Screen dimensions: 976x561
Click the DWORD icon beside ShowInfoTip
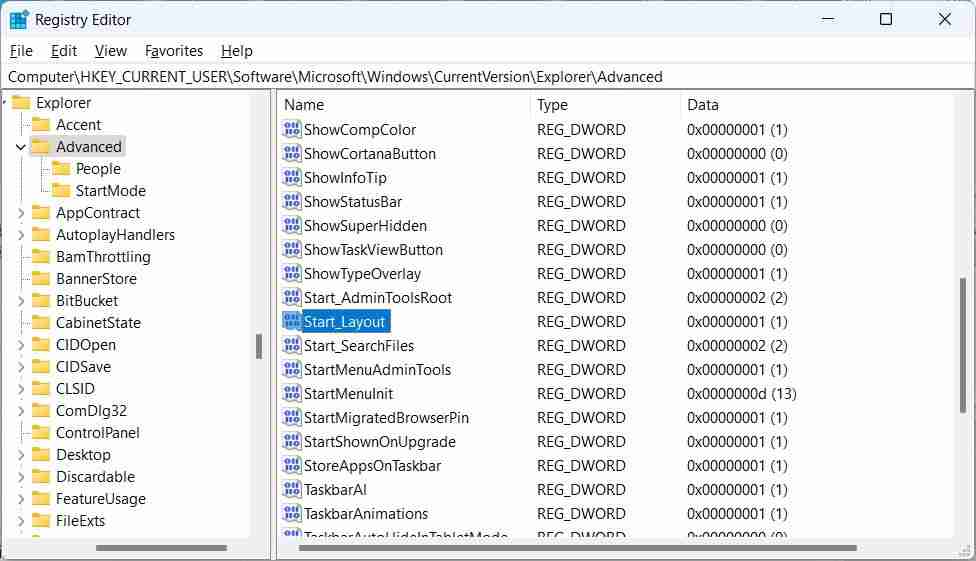292,177
